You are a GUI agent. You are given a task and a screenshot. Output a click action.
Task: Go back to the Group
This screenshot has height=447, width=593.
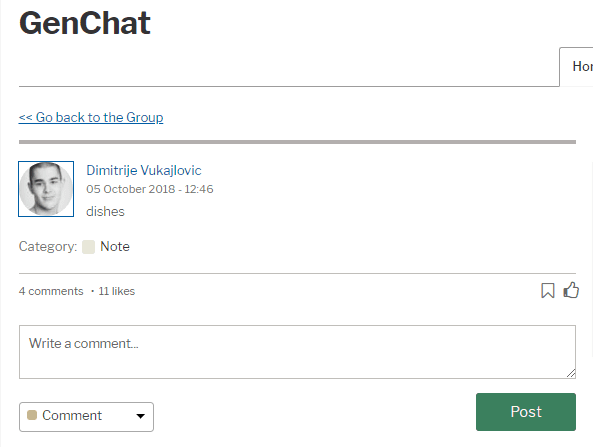click(91, 117)
